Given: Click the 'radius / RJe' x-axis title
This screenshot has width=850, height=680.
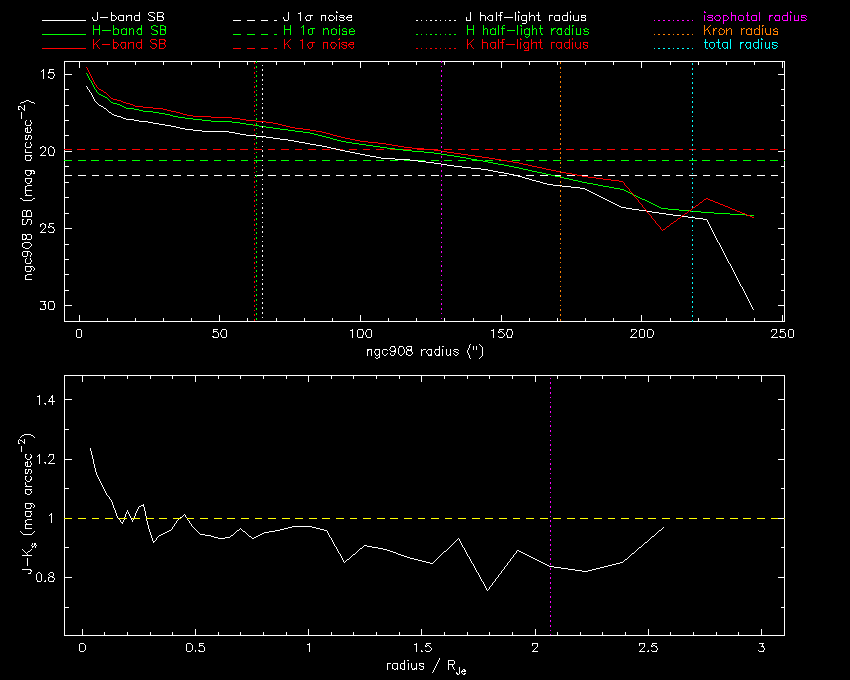Looking at the screenshot, I should (x=421, y=666).
